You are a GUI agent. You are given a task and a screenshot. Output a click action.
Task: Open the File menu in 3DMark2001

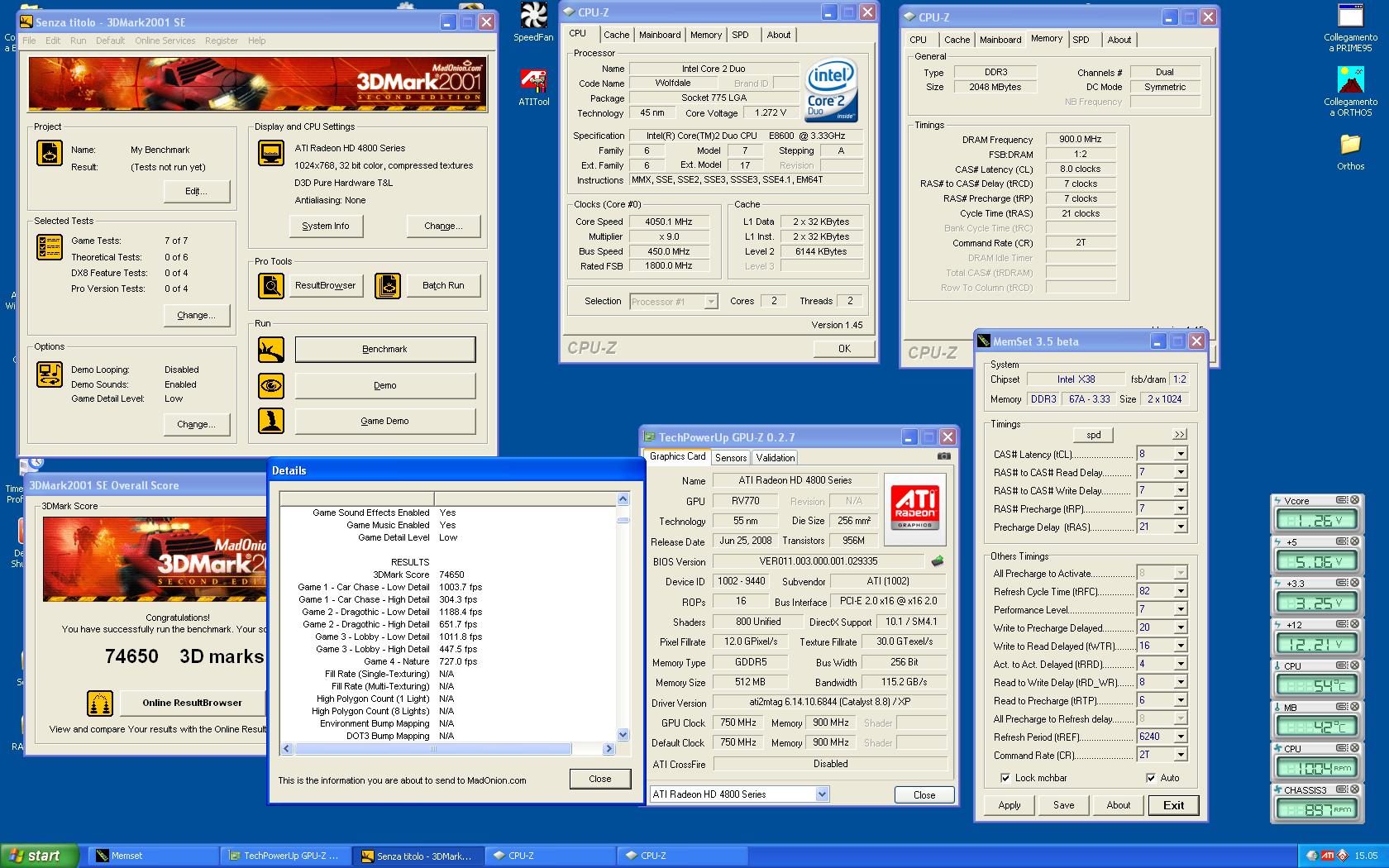pyautogui.click(x=29, y=41)
